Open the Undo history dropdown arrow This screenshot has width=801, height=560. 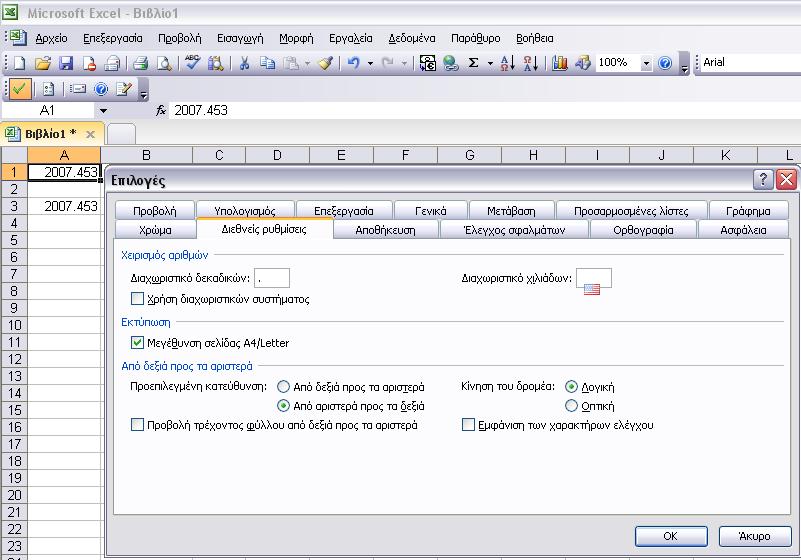(370, 63)
